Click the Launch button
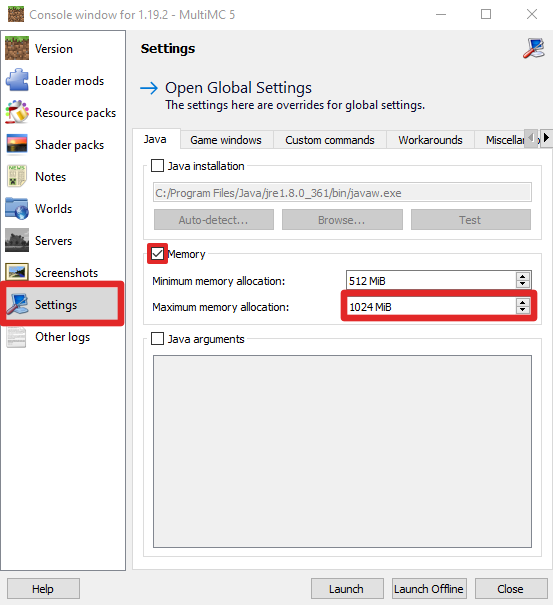The width and height of the screenshot is (553, 605). 347,589
